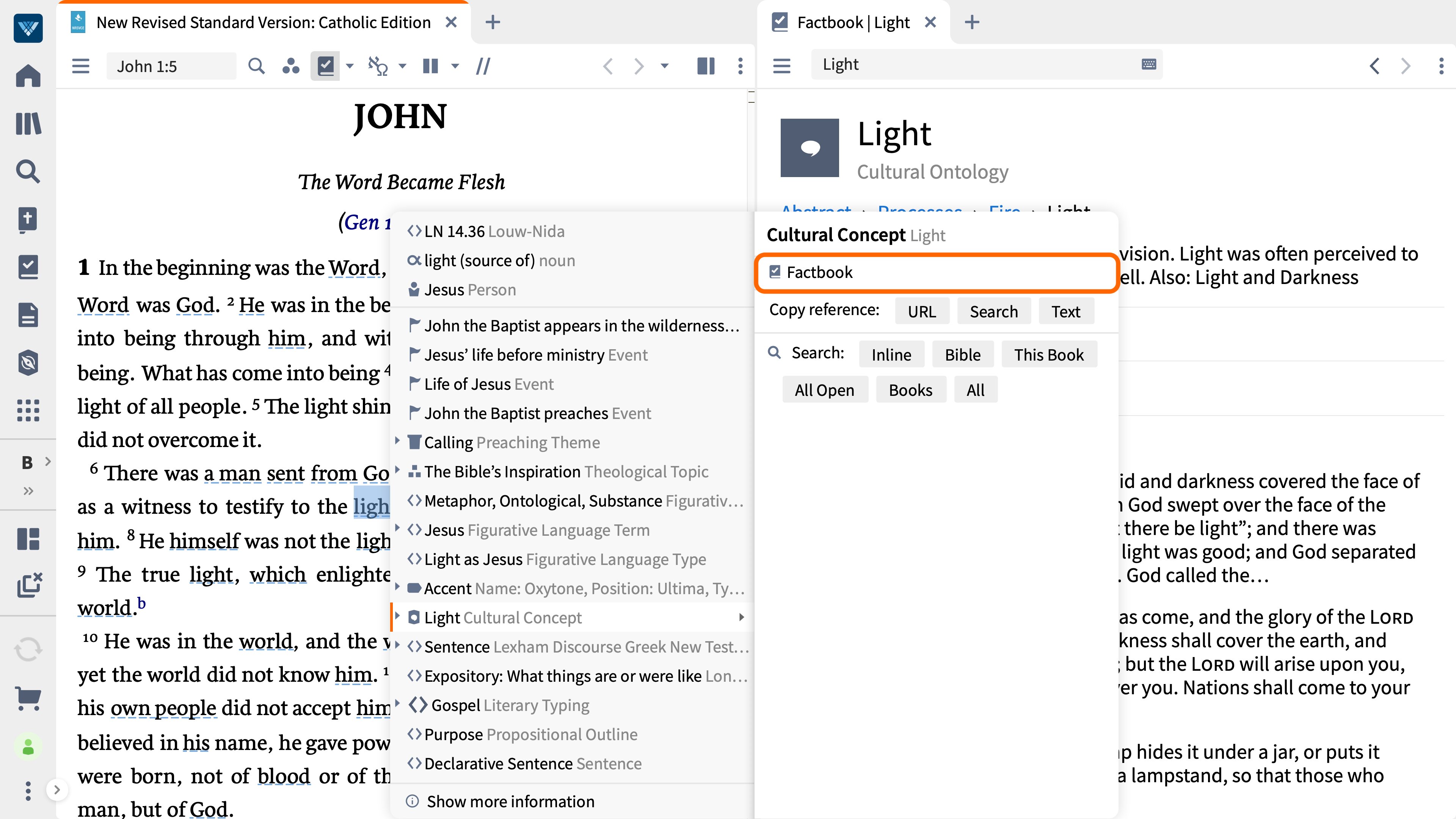This screenshot has height=819, width=1456.
Task: Open the sidebar more options dots
Action: tap(28, 791)
